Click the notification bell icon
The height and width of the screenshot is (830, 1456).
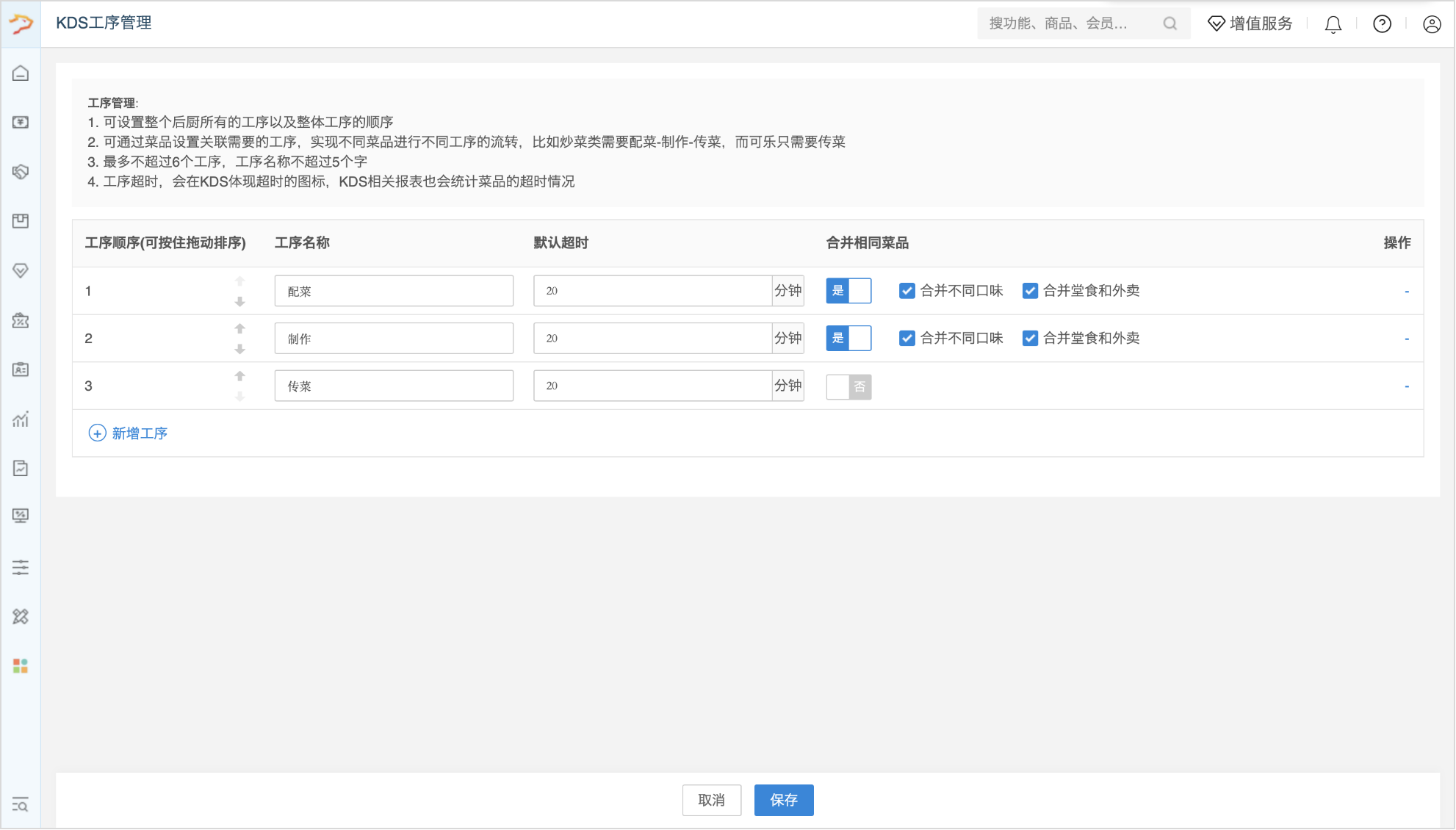coord(1333,24)
